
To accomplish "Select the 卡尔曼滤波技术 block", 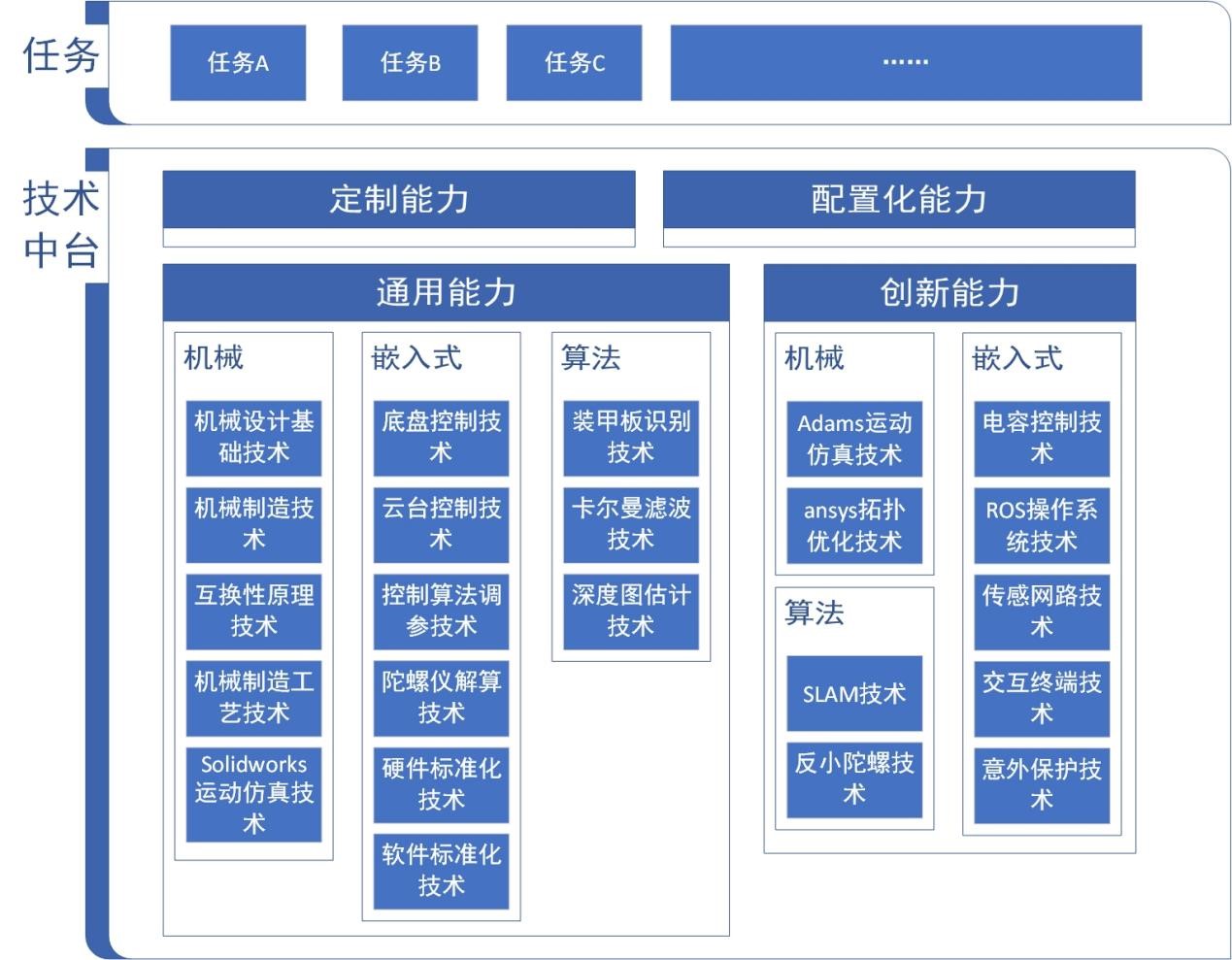I will click(631, 524).
